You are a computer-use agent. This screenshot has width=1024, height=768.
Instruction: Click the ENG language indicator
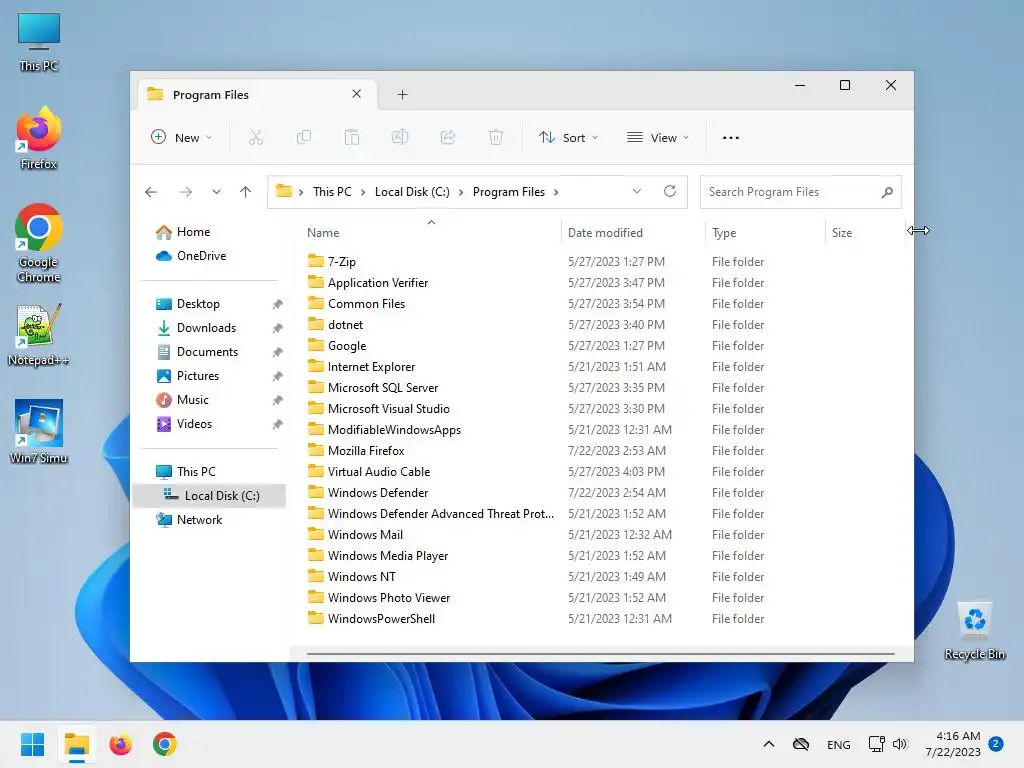839,744
